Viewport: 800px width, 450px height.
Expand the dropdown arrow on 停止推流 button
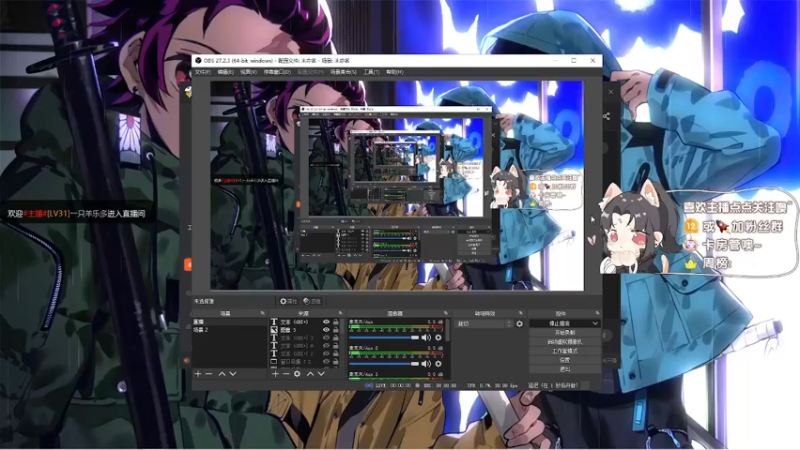(595, 323)
